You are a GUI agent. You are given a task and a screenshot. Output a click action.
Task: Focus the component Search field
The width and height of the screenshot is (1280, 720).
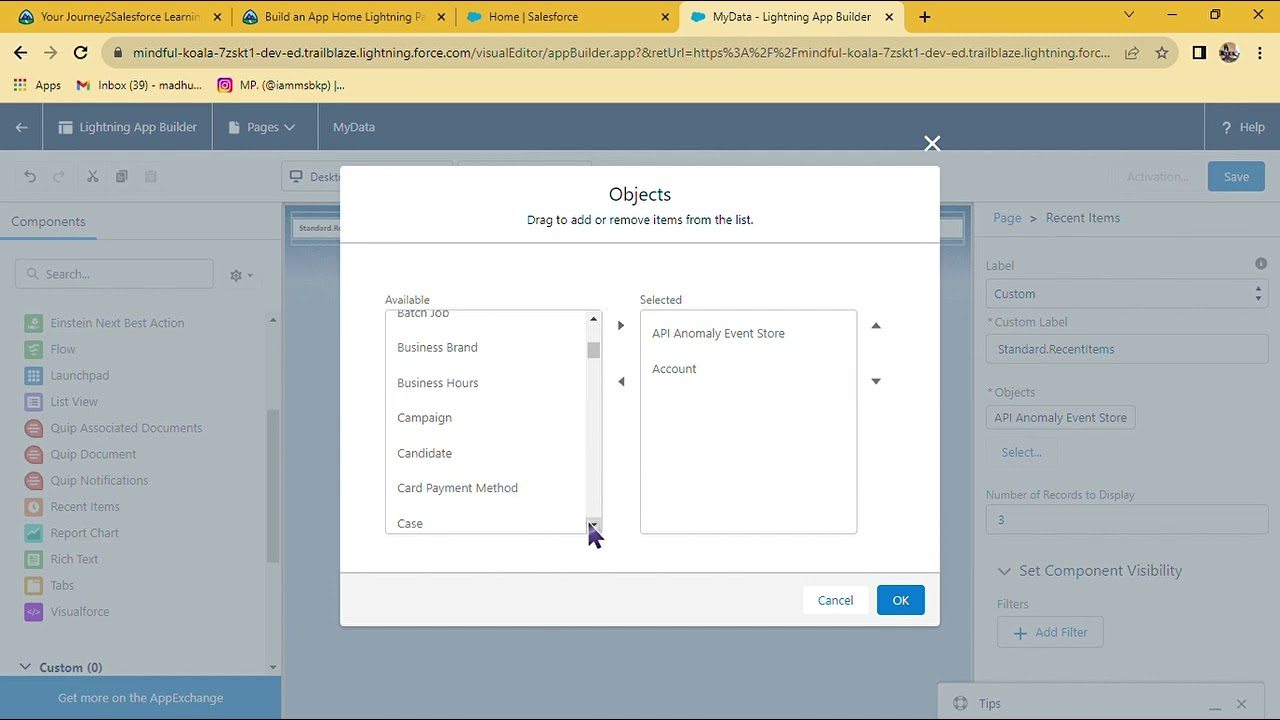[x=114, y=274]
